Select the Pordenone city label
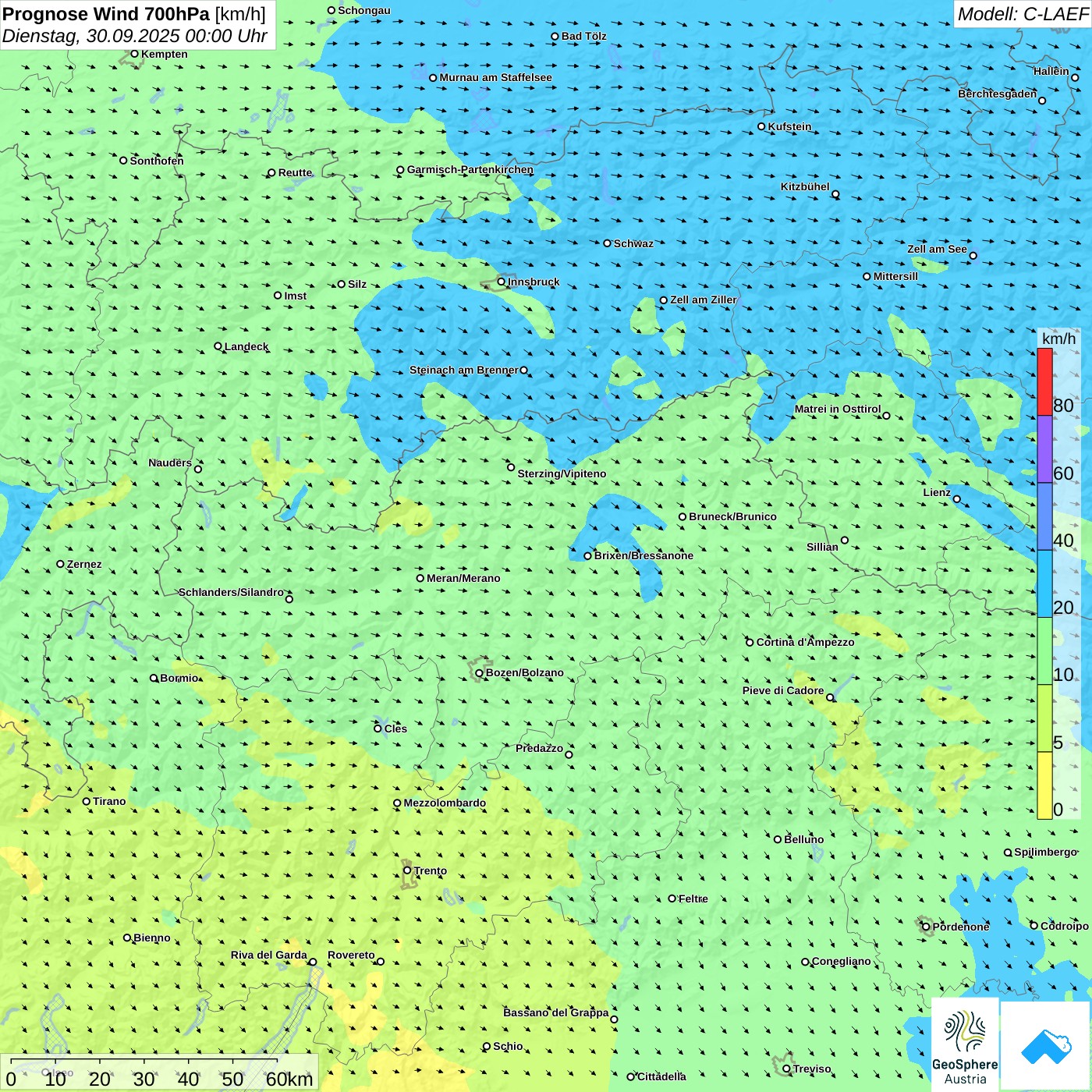1092x1092 pixels. 961,927
